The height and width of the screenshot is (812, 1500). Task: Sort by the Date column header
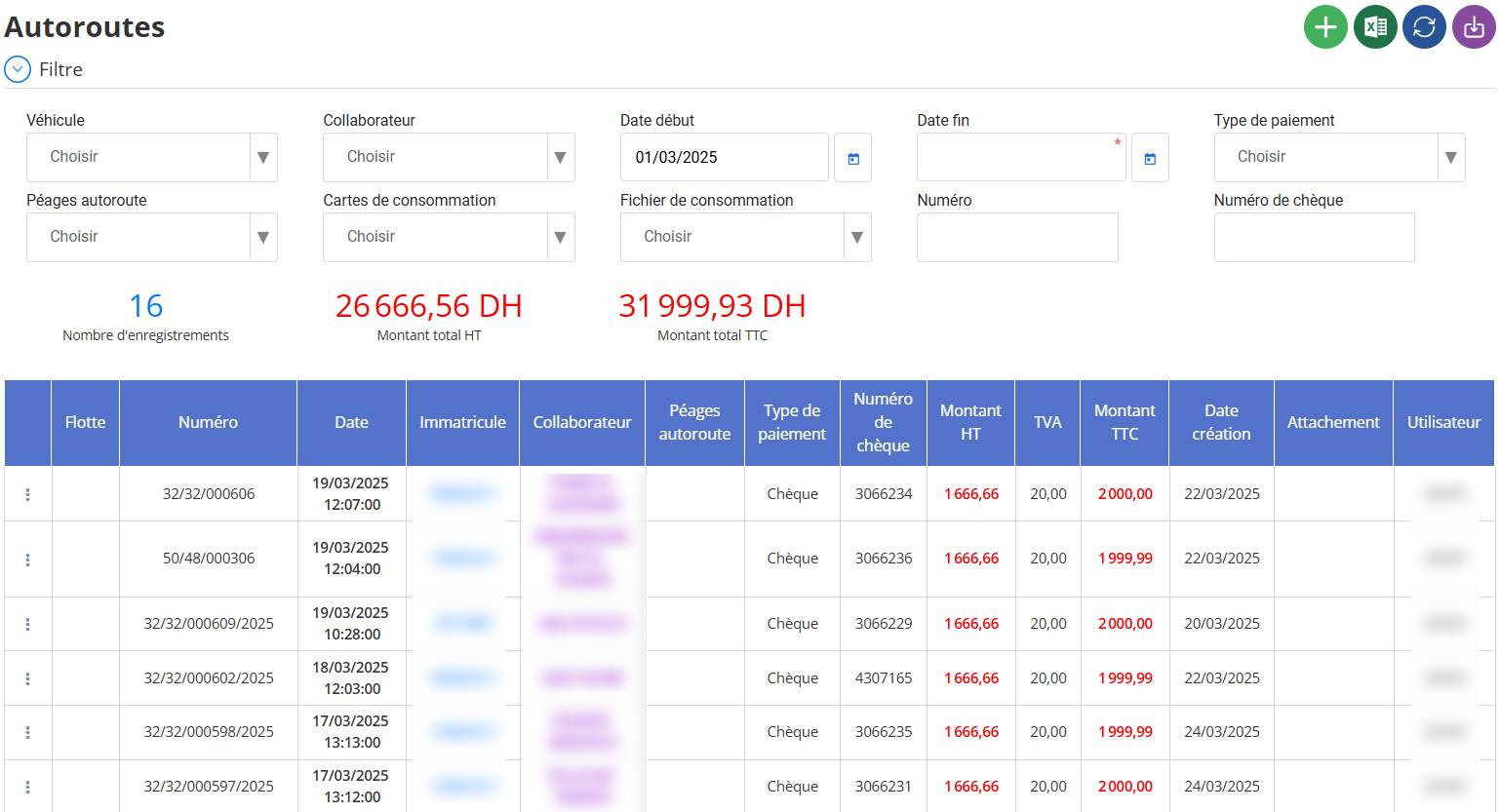[351, 422]
